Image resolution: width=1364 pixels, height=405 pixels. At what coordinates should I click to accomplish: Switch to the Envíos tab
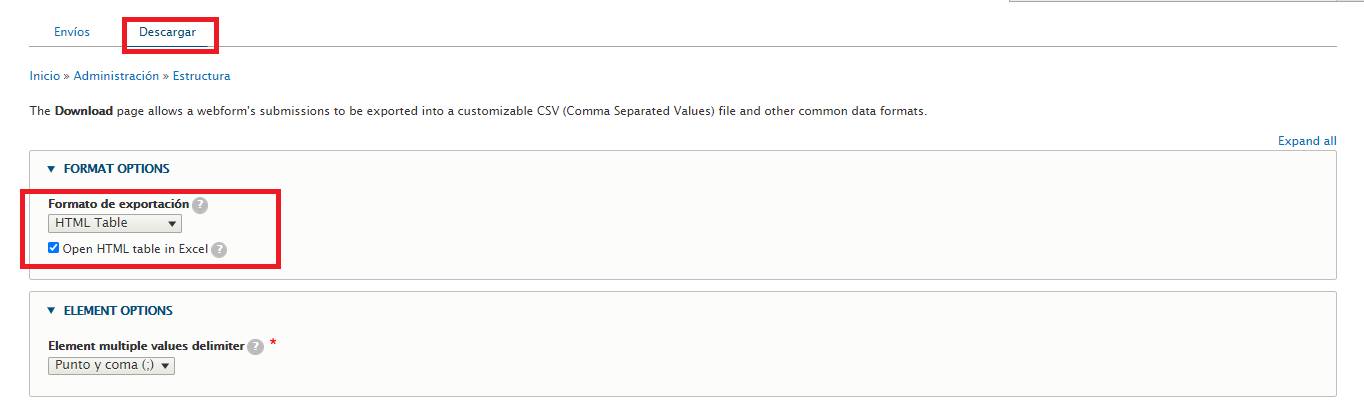72,32
